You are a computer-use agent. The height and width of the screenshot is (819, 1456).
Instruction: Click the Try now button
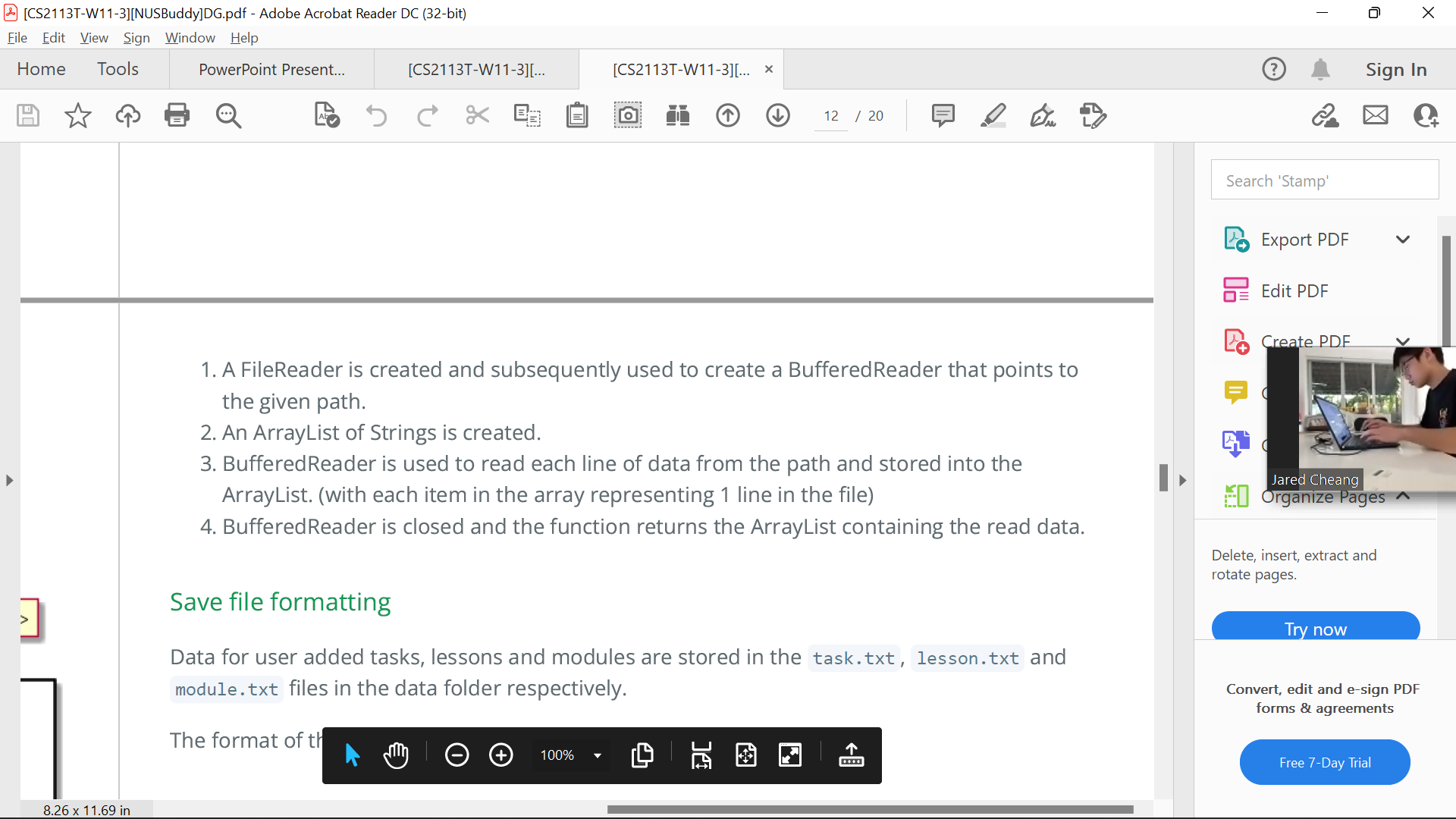coord(1315,628)
